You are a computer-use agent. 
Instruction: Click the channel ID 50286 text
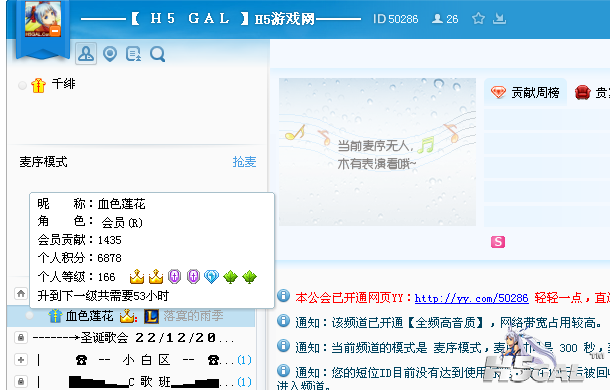395,19
